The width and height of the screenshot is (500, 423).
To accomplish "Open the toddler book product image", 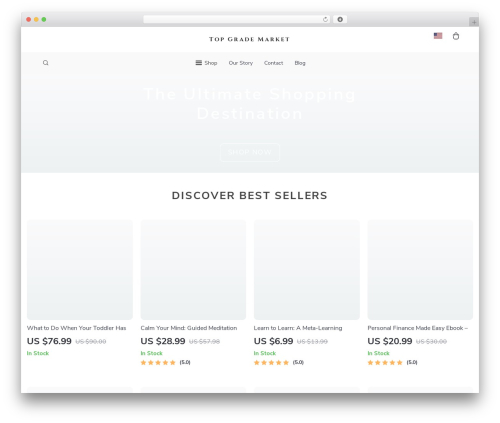I will (x=80, y=270).
